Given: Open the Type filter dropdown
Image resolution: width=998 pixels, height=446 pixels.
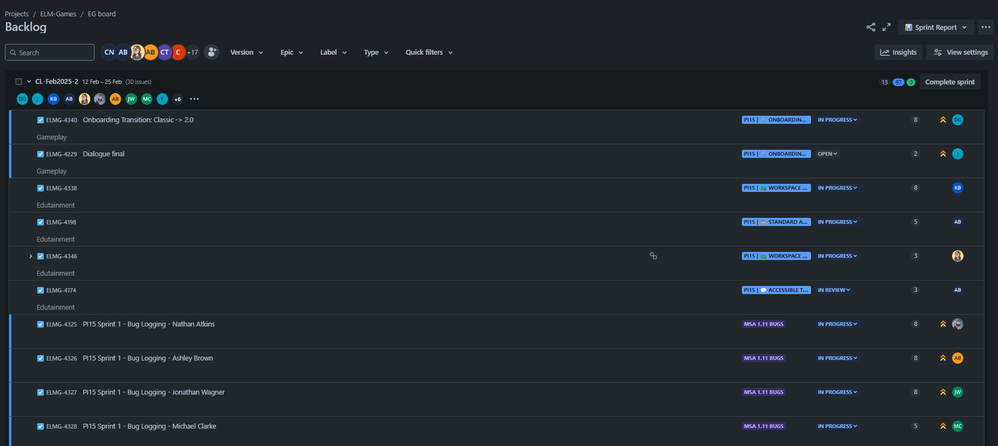Looking at the screenshot, I should tap(376, 52).
